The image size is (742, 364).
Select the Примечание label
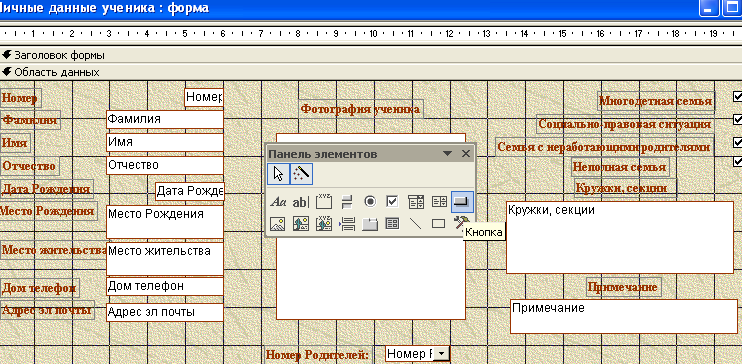pyautogui.click(x=624, y=287)
